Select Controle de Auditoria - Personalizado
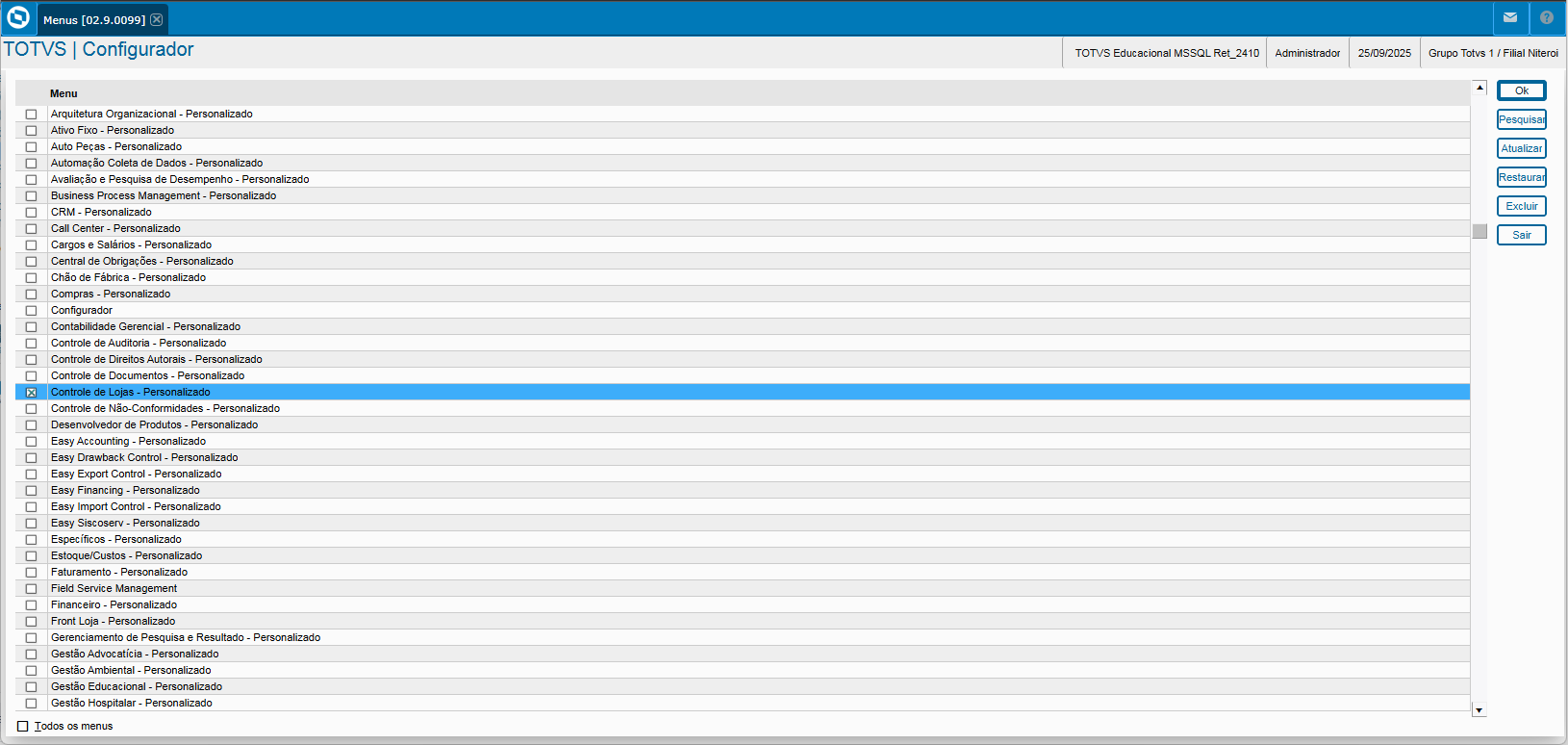Screen dimensions: 1568x745 (743, 343)
